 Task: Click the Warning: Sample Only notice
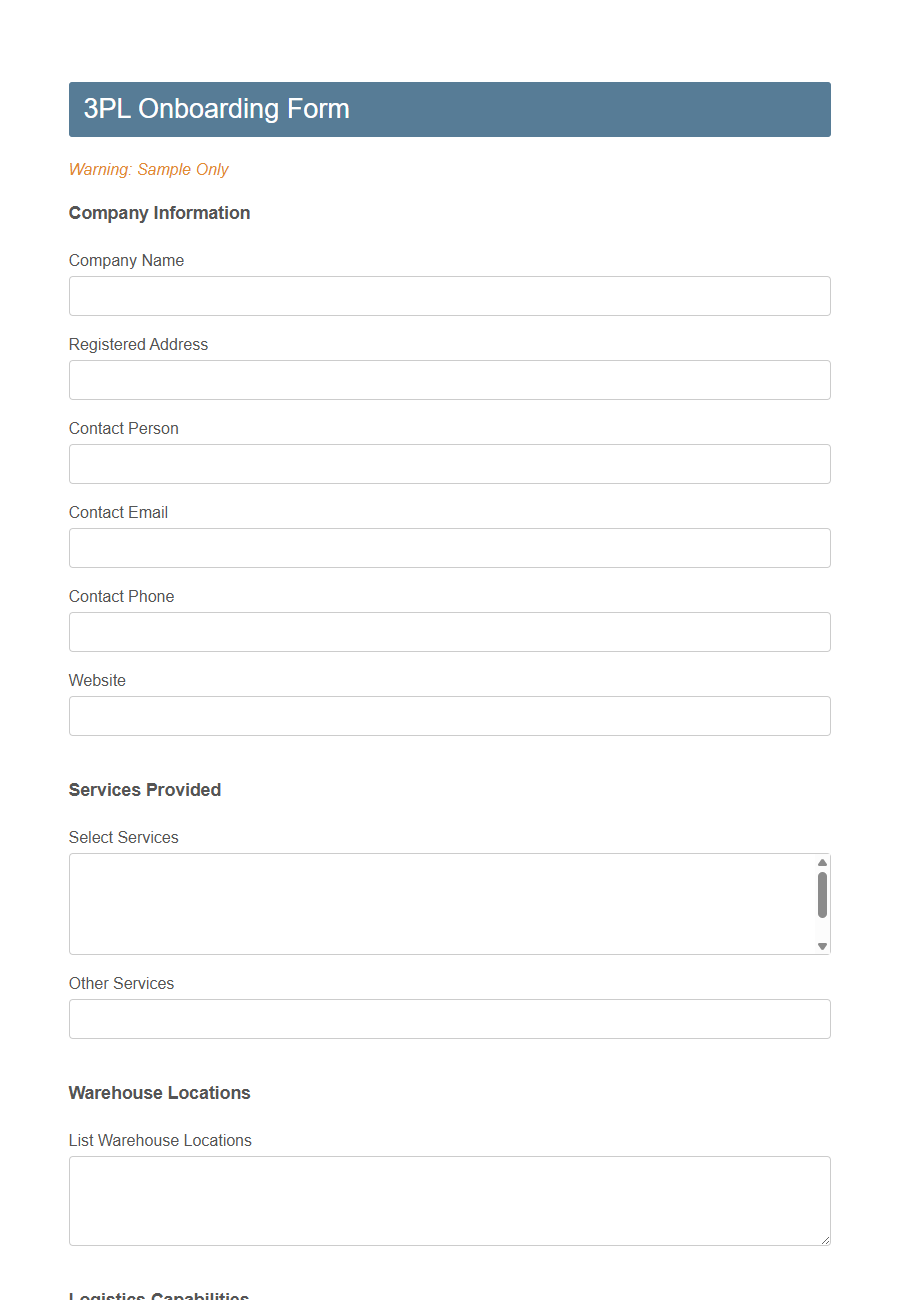pos(148,170)
